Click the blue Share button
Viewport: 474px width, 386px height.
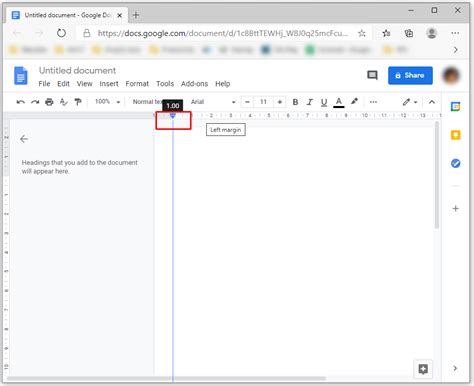pyautogui.click(x=410, y=75)
